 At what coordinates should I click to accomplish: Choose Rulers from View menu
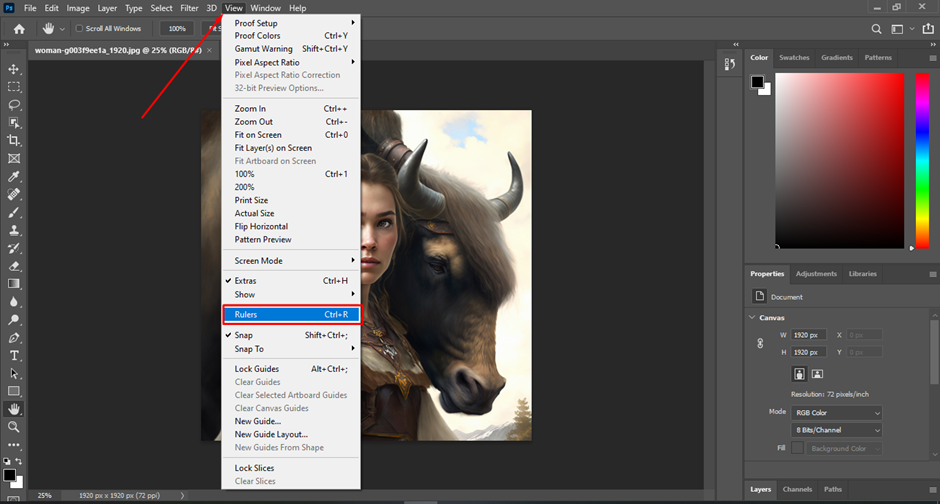(291, 314)
